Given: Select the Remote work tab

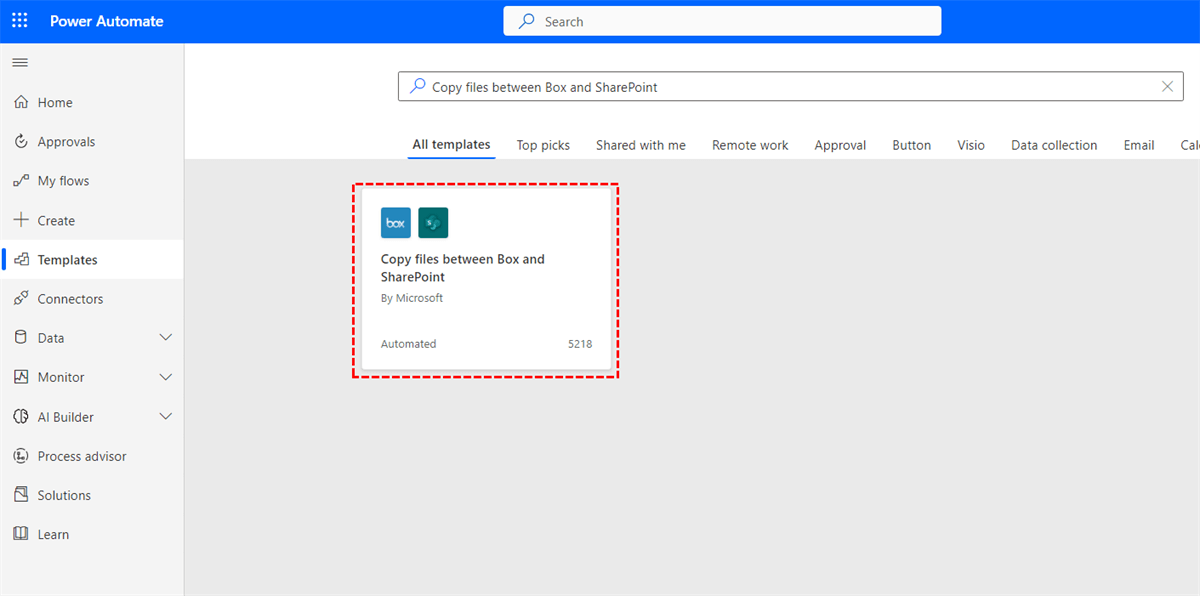Looking at the screenshot, I should pyautogui.click(x=750, y=145).
